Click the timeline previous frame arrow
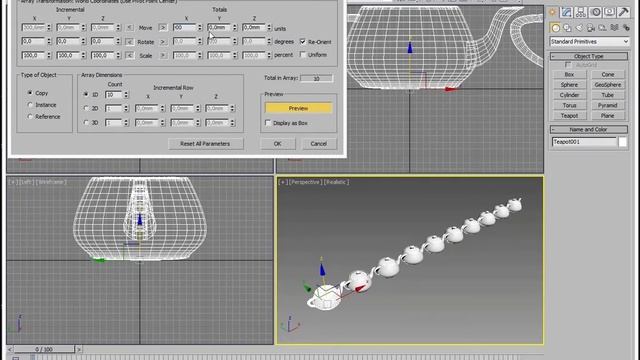The image size is (640, 360). 10,349
